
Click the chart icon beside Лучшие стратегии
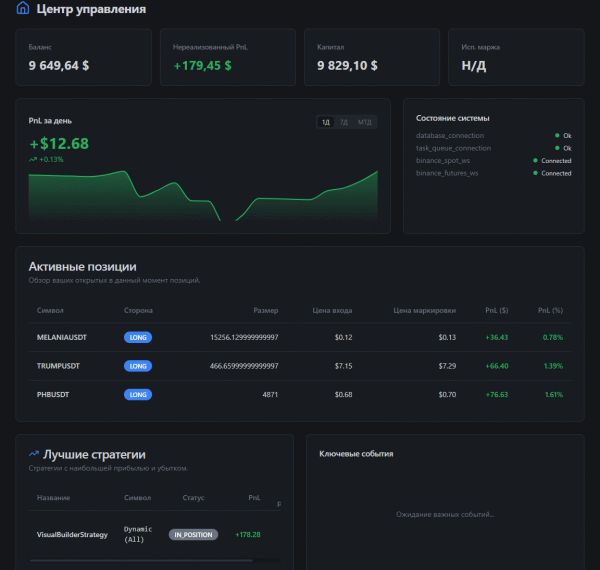pos(34,454)
